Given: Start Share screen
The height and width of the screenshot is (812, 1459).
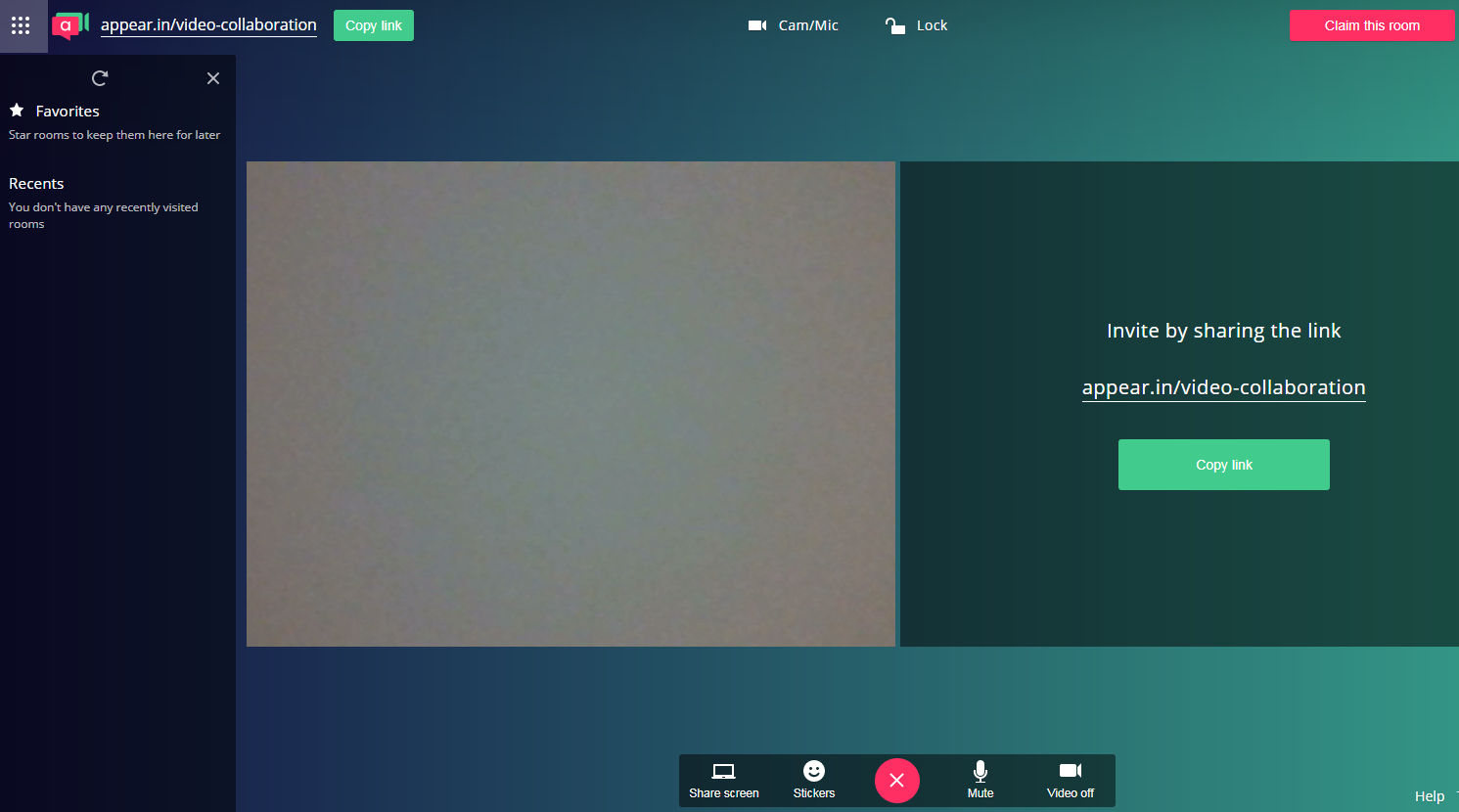Looking at the screenshot, I should [724, 781].
